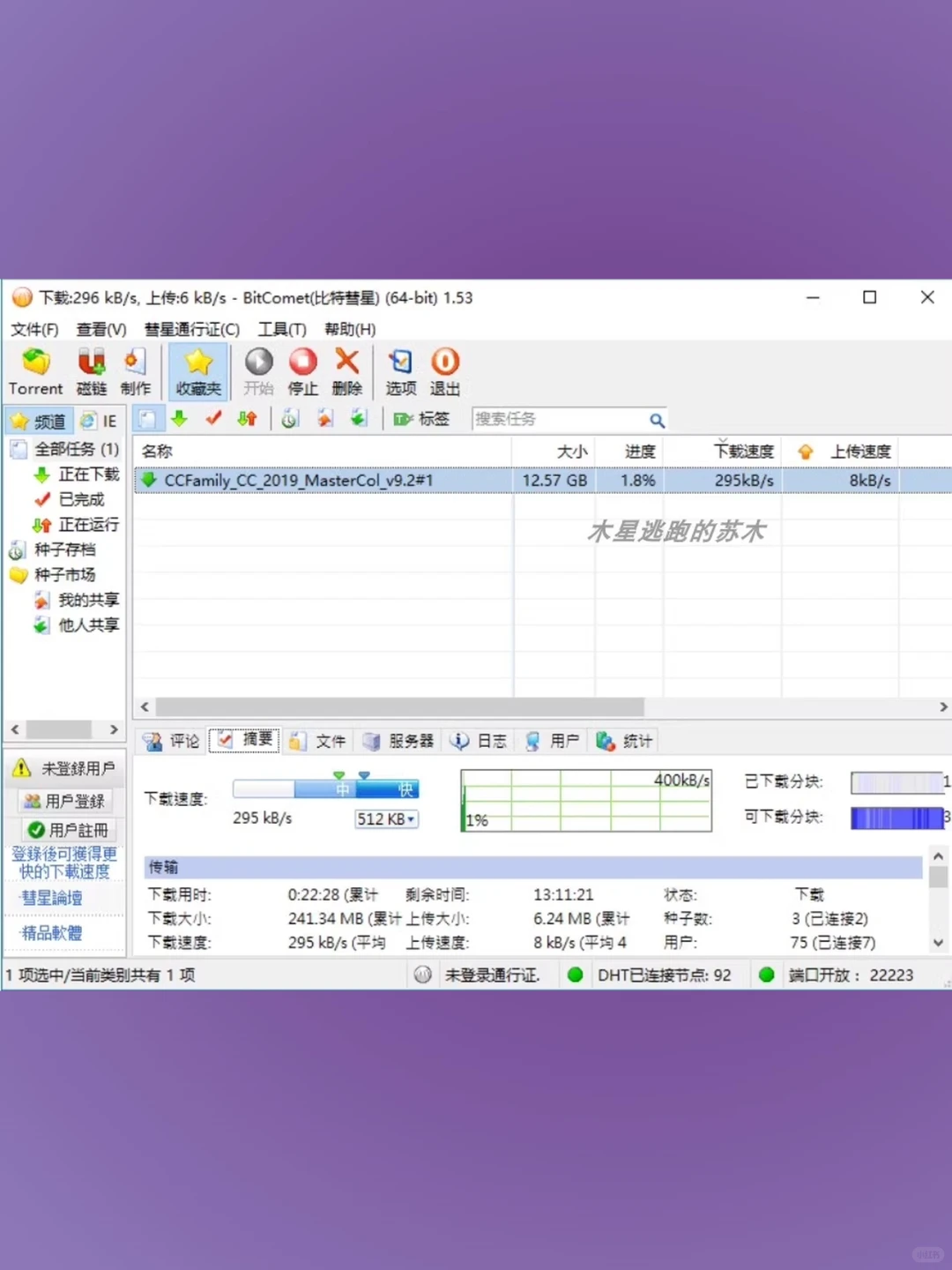
Task: Click the 12.57 GB size cell
Action: pos(554,481)
